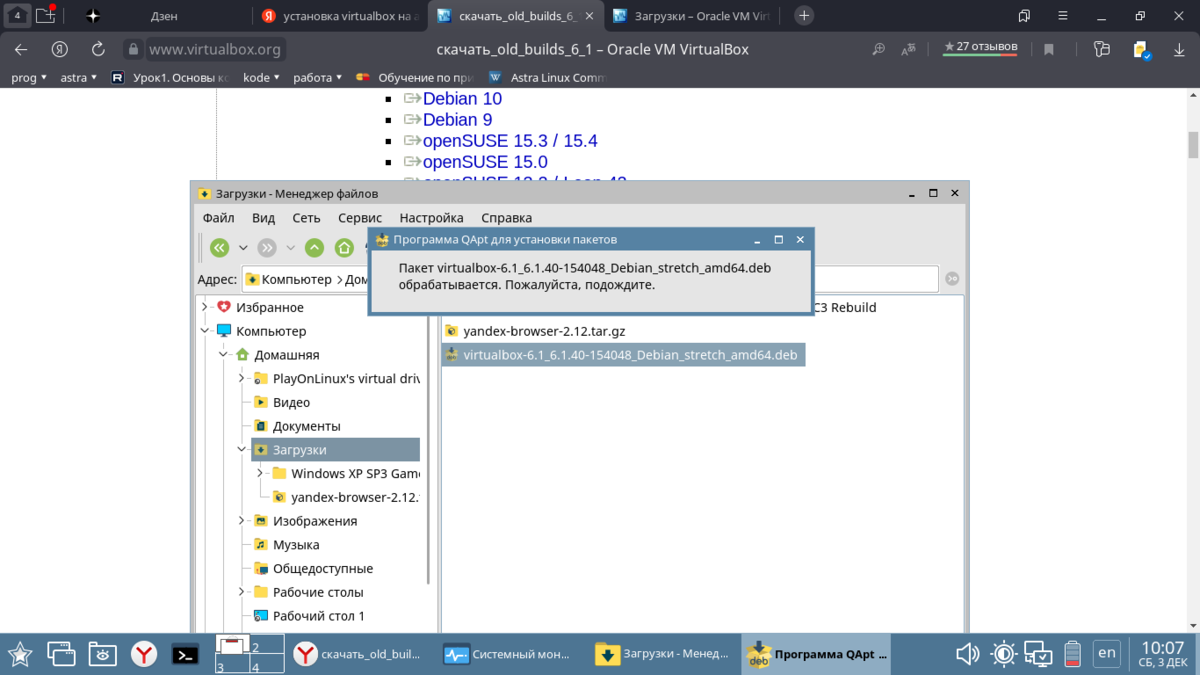Open Debian 10 download link

click(x=462, y=99)
